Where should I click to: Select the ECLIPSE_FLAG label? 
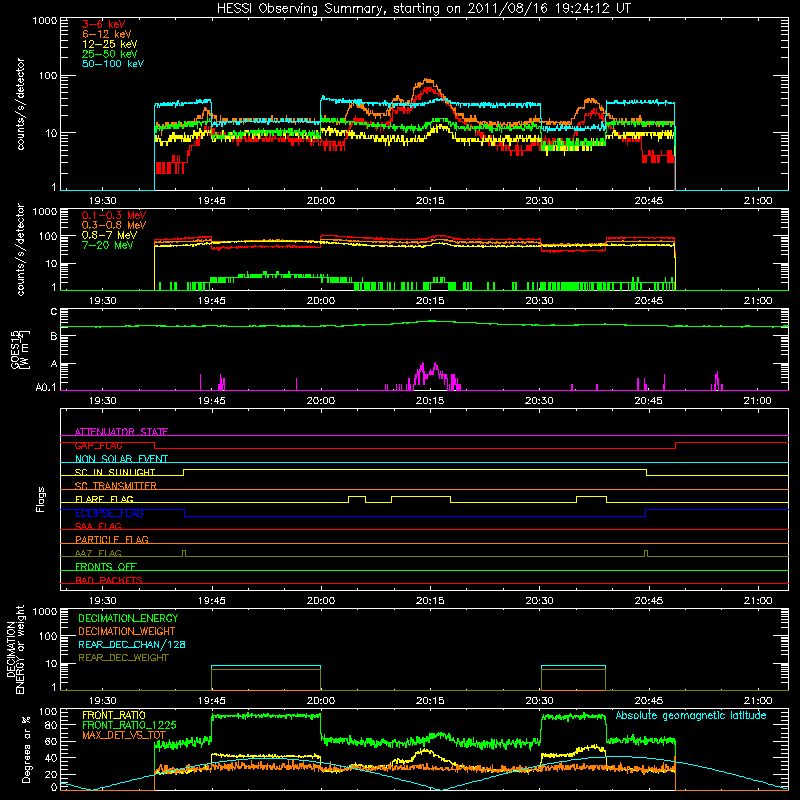click(109, 513)
